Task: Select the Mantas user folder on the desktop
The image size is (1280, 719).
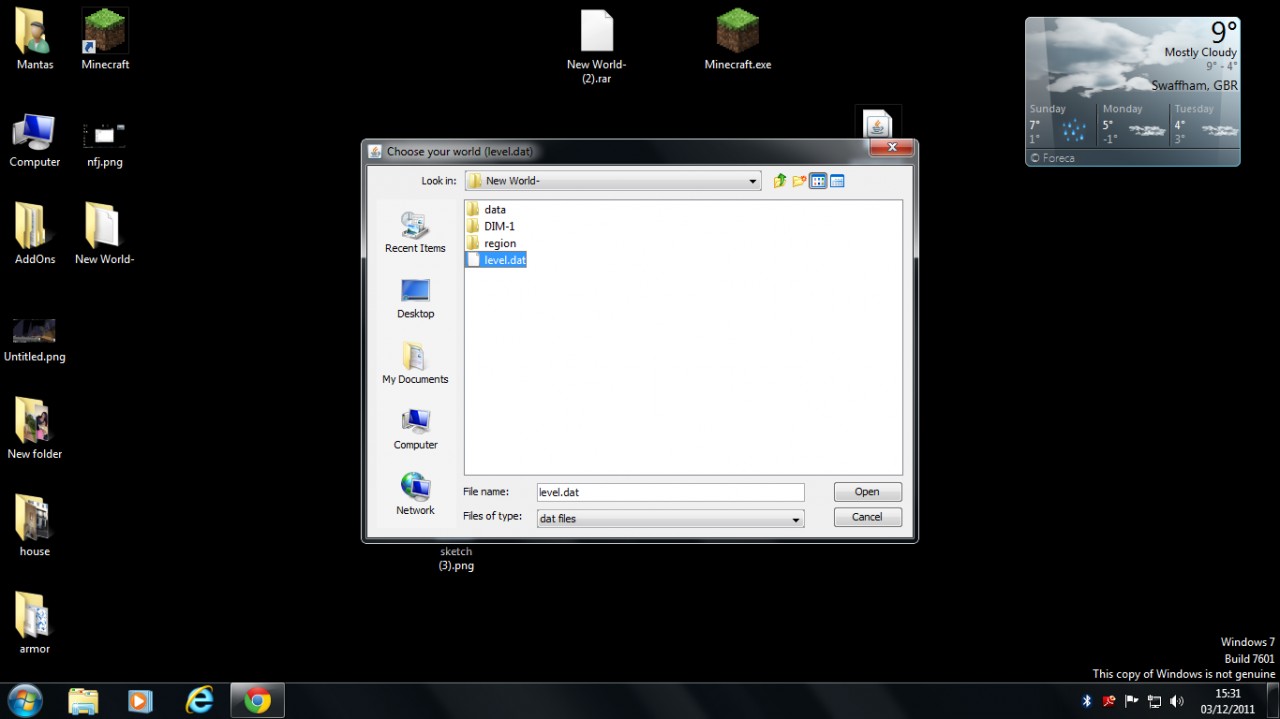Action: click(x=35, y=40)
